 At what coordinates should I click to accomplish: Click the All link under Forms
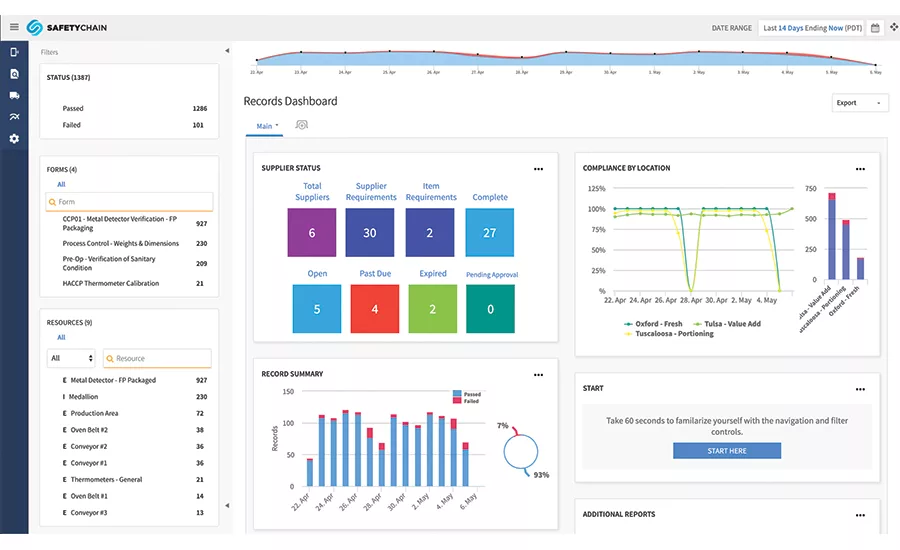tap(61, 184)
